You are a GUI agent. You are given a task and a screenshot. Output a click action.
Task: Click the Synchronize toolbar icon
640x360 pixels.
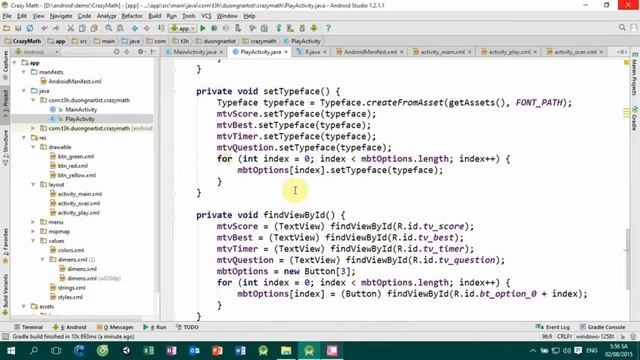point(30,28)
